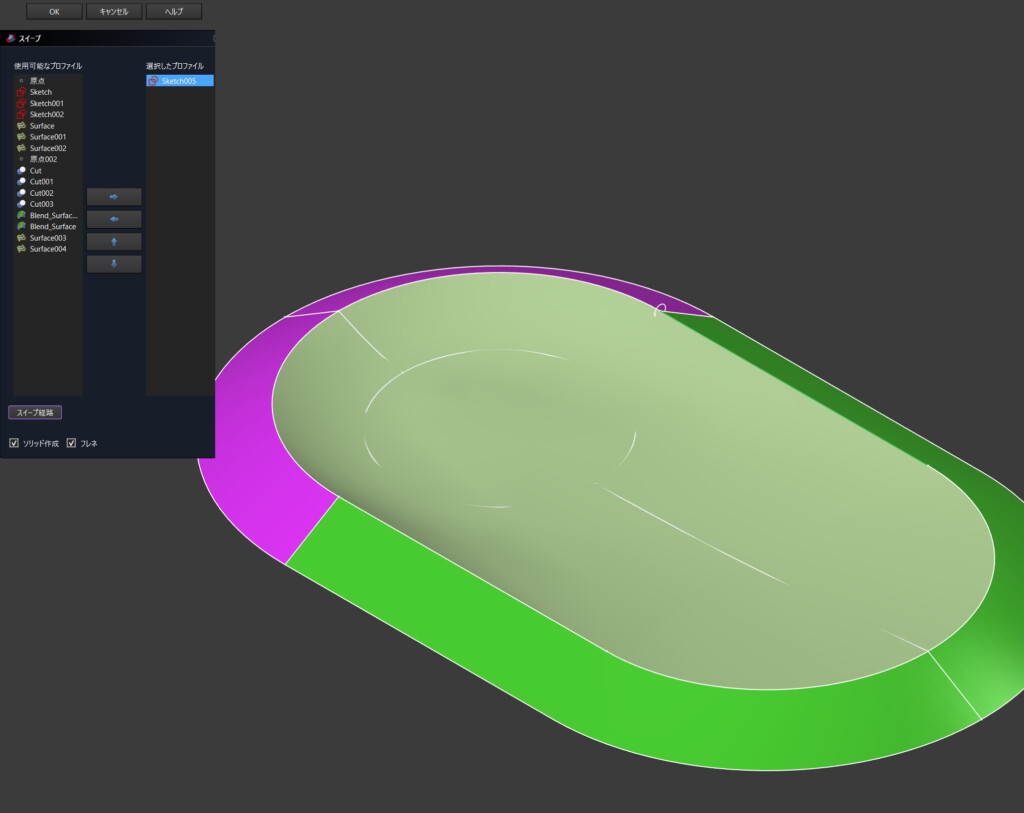
Task: Select the Sketch001 profile icon
Action: pyautogui.click(x=21, y=103)
